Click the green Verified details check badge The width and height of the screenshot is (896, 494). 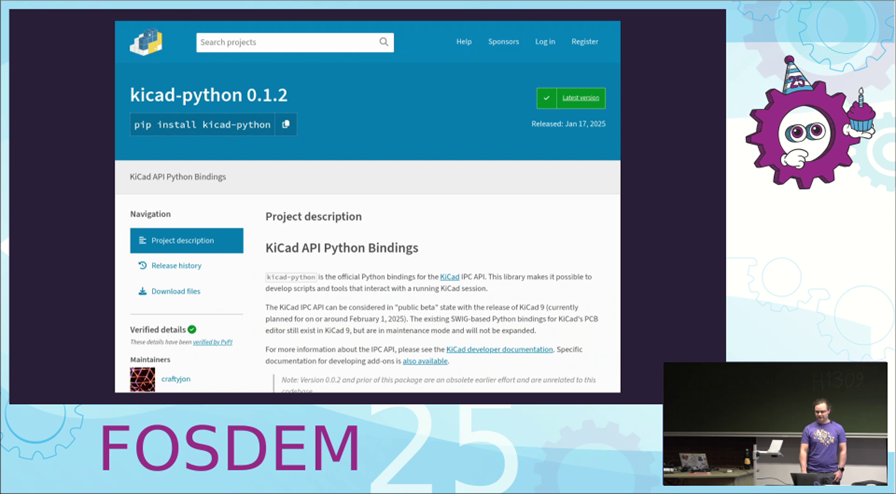[192, 329]
